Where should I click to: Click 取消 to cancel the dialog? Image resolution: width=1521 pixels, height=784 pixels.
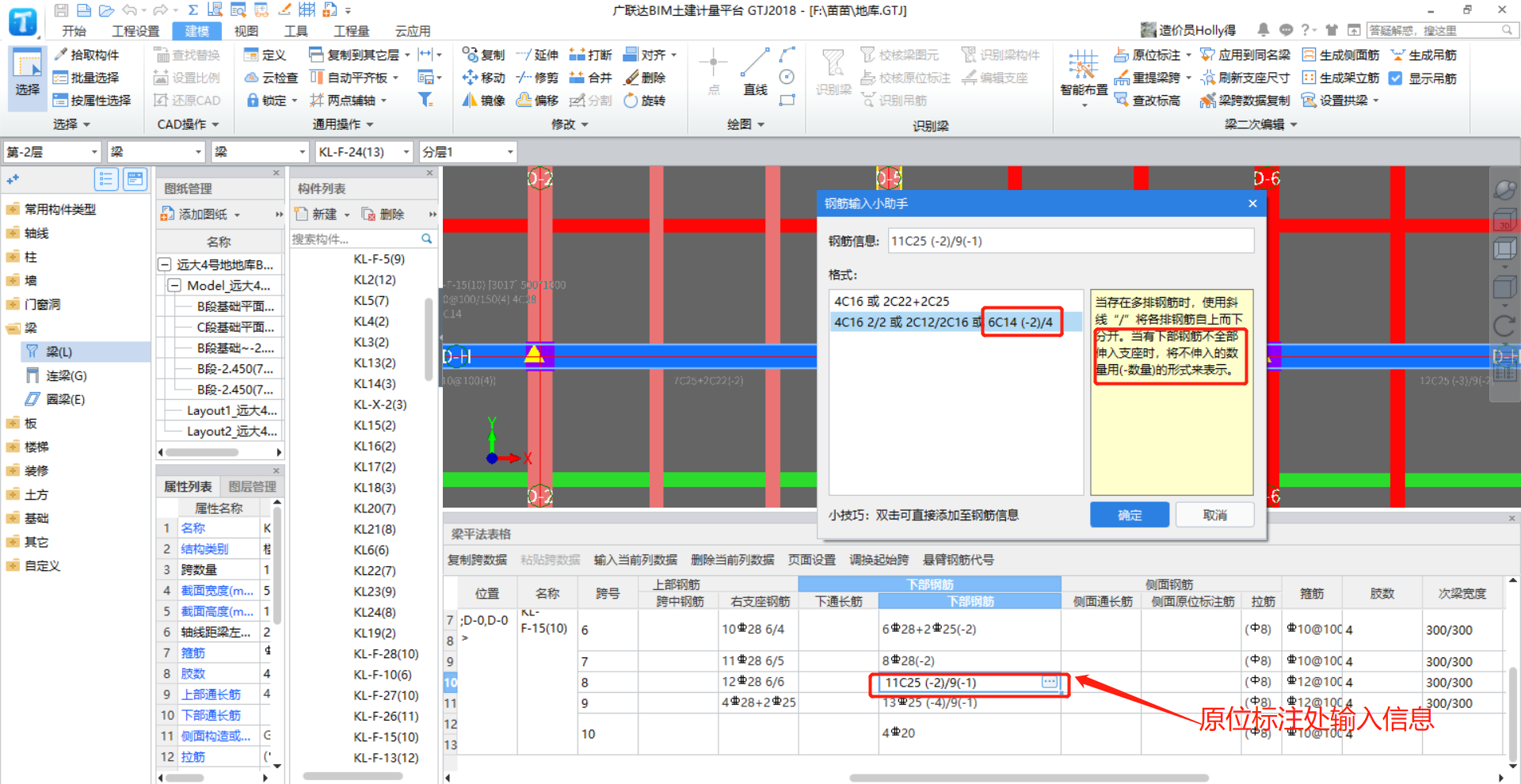[x=1214, y=515]
